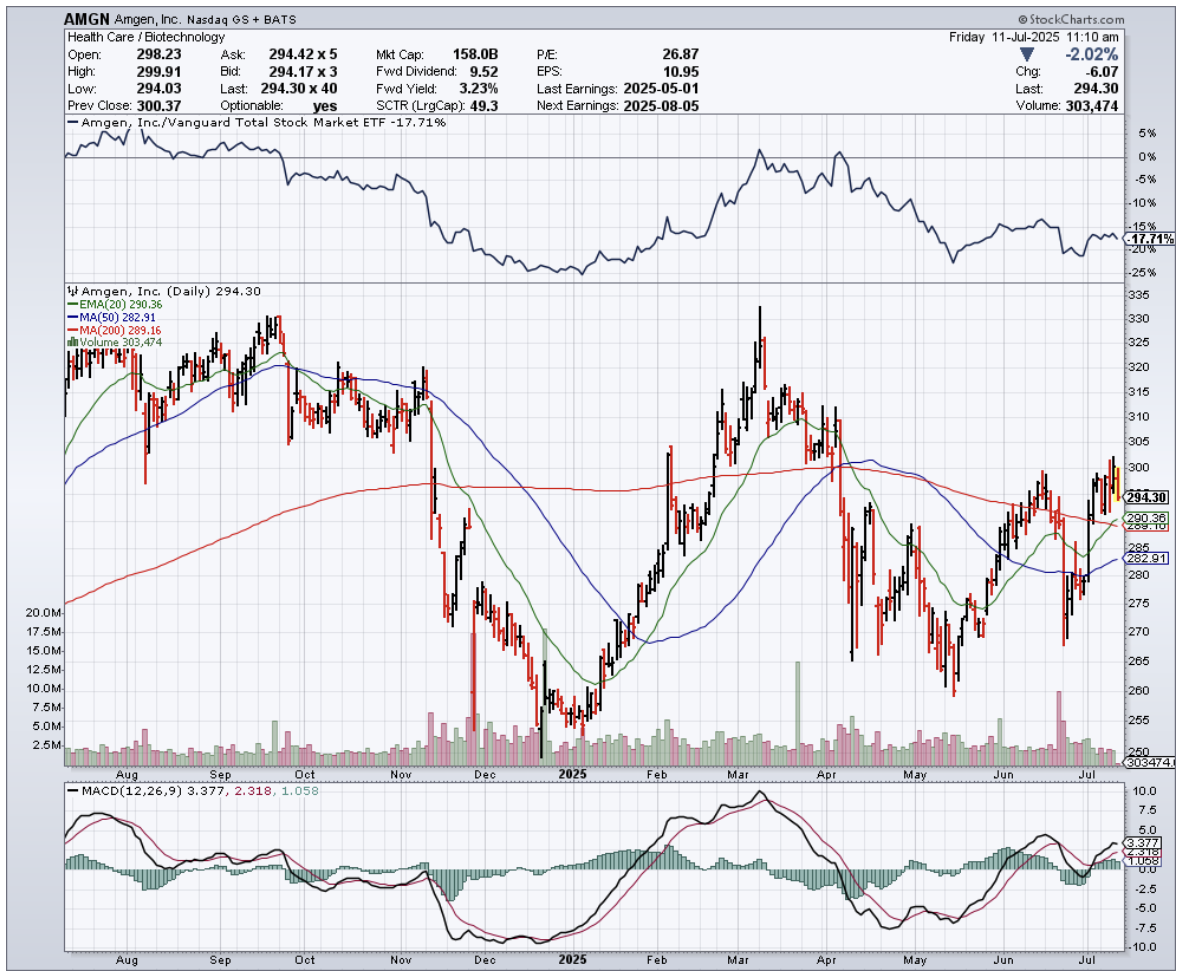Click the relative strength legend line marker
This screenshot has height=976, width=1180.
coord(70,122)
